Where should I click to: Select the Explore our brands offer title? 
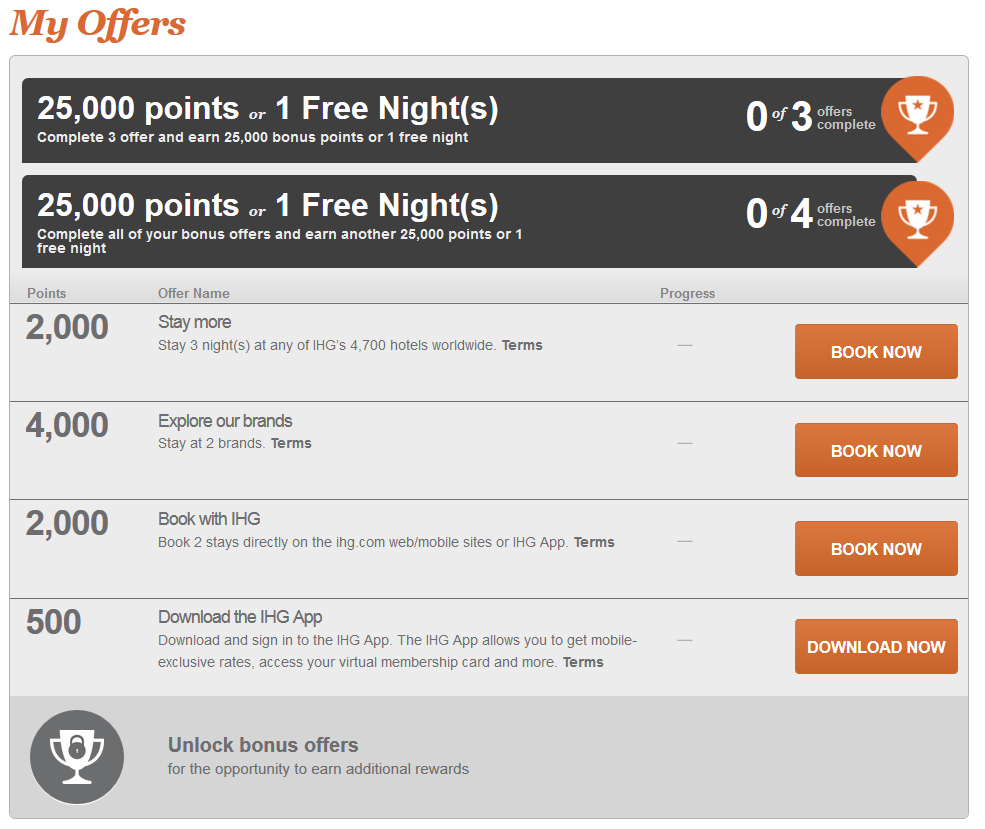(225, 421)
